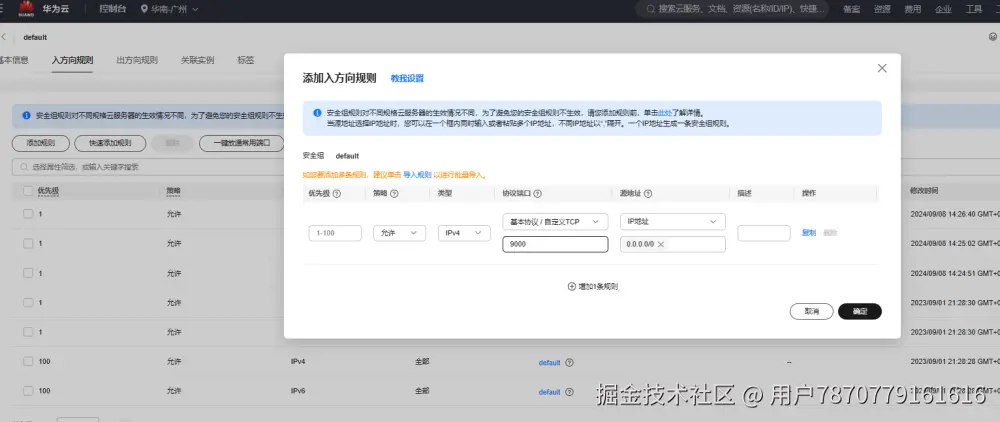The image size is (1000, 422).
Task: Click 增加1条规则 to add another rule
Action: coord(592,286)
